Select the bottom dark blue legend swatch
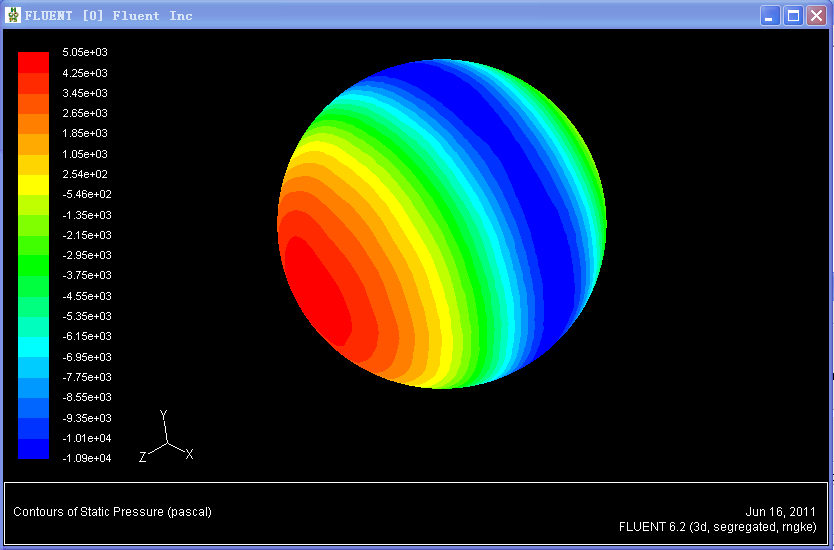The image size is (834, 550). [33, 449]
